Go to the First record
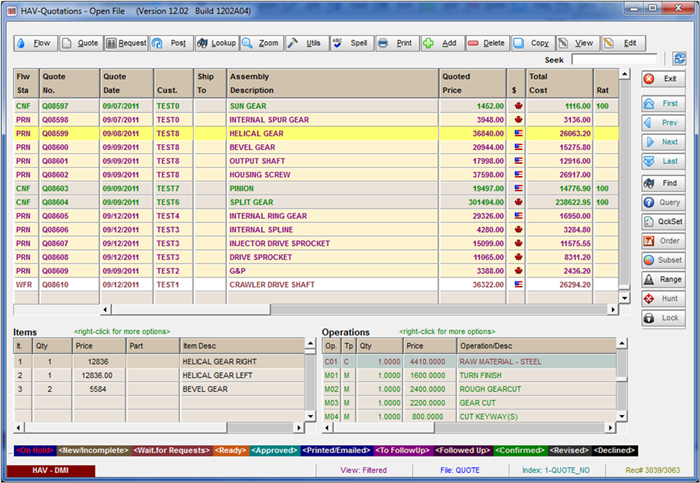This screenshot has height=483, width=700. pos(663,104)
